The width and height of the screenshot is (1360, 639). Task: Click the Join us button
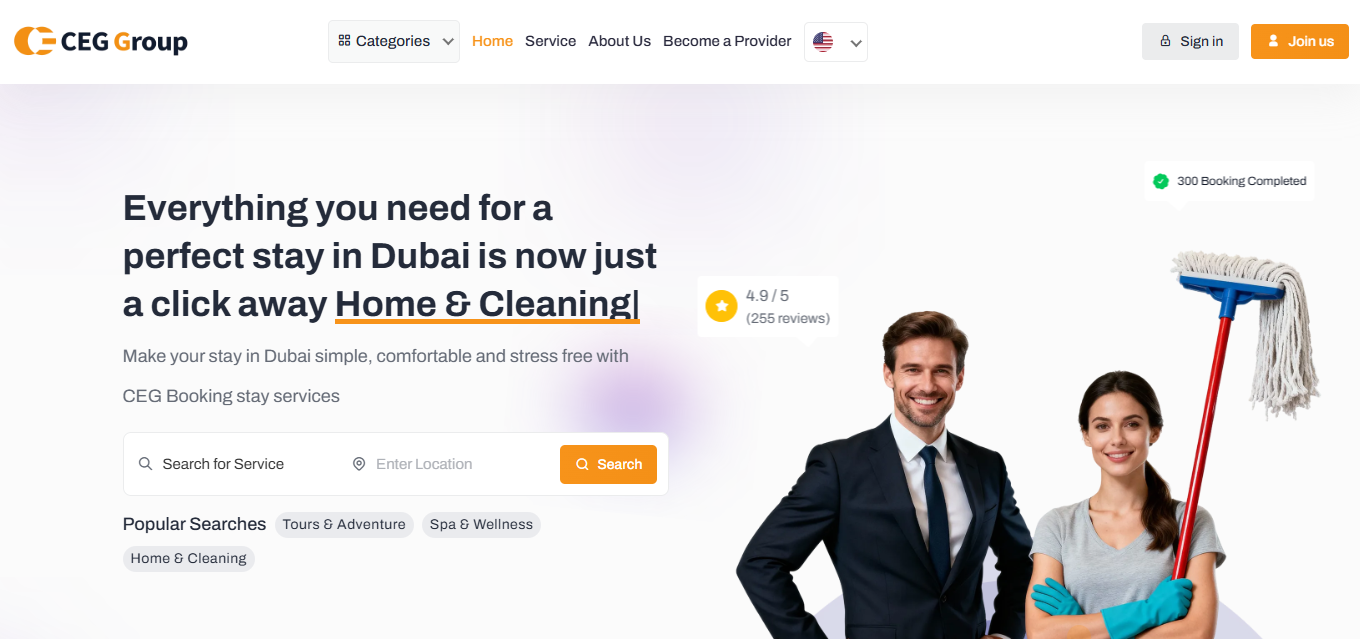(1300, 41)
